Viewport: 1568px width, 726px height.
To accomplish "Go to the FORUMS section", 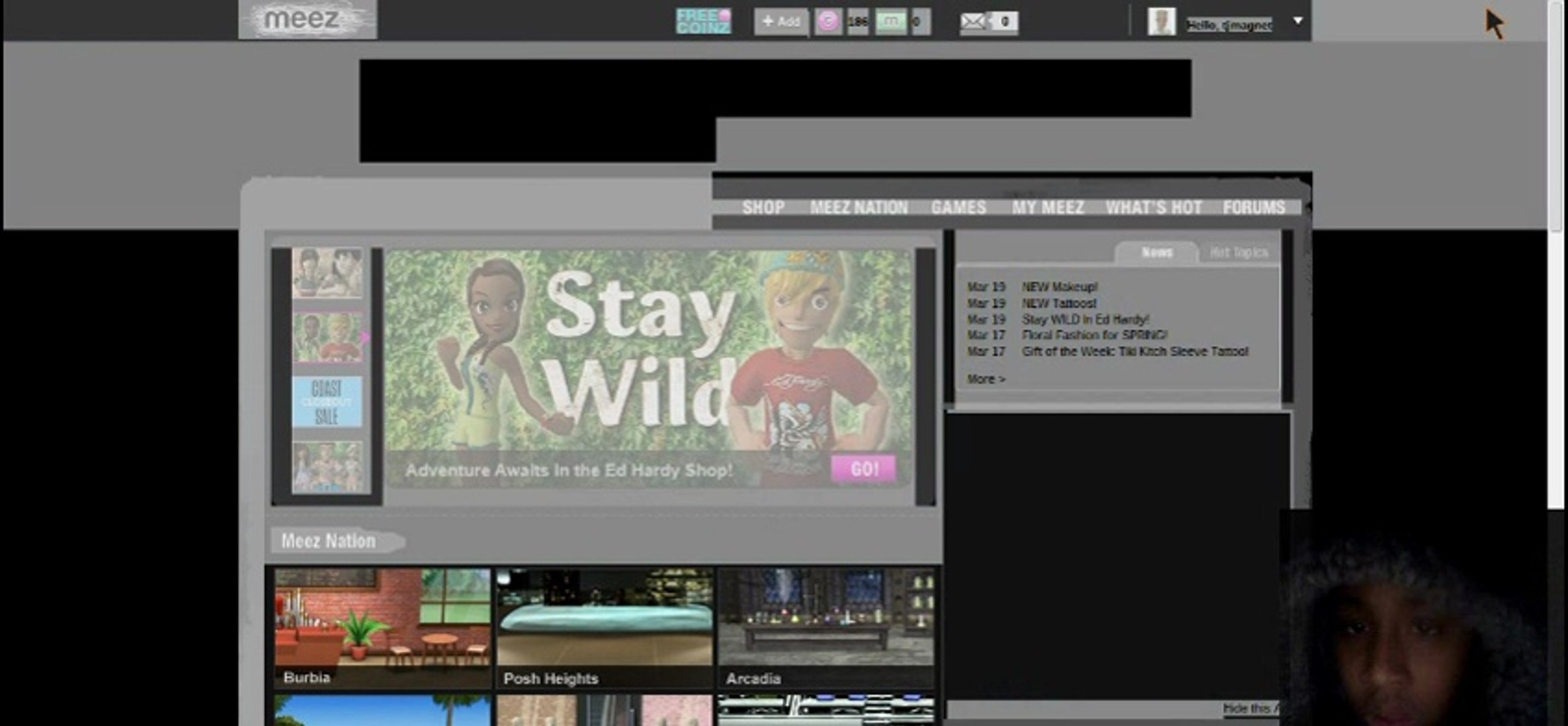I will click(1253, 208).
